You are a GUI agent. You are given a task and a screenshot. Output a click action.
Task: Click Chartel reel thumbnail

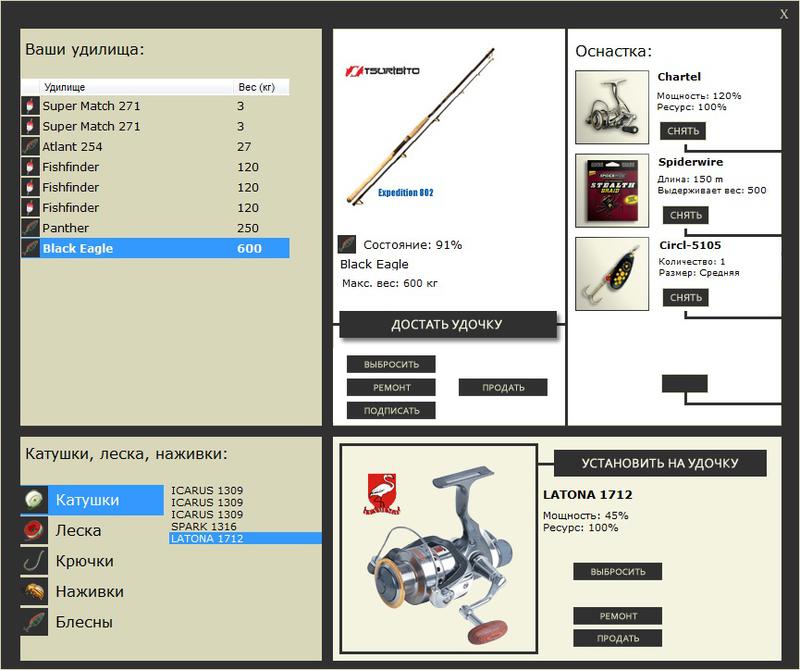pyautogui.click(x=612, y=107)
